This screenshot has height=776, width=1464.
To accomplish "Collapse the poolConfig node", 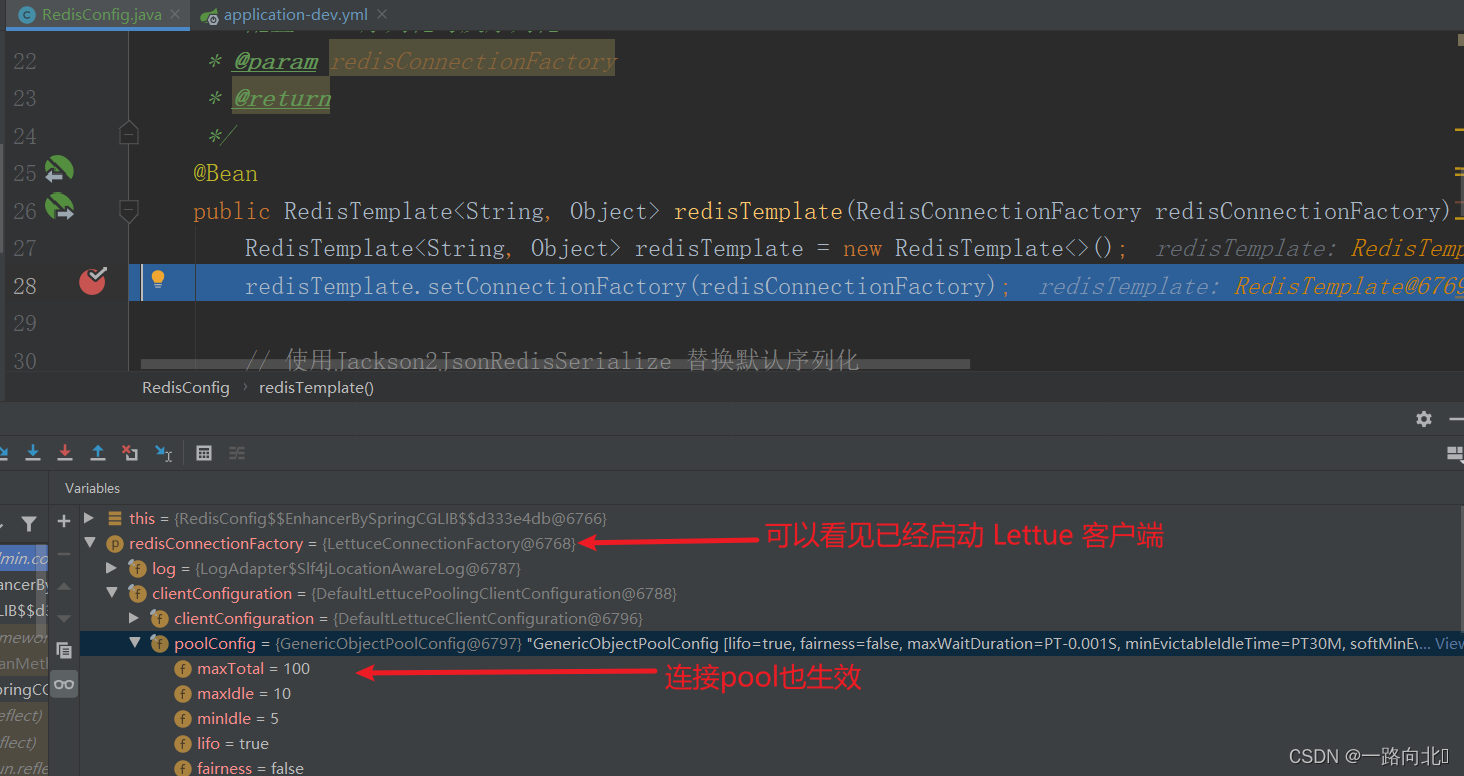I will (x=134, y=643).
